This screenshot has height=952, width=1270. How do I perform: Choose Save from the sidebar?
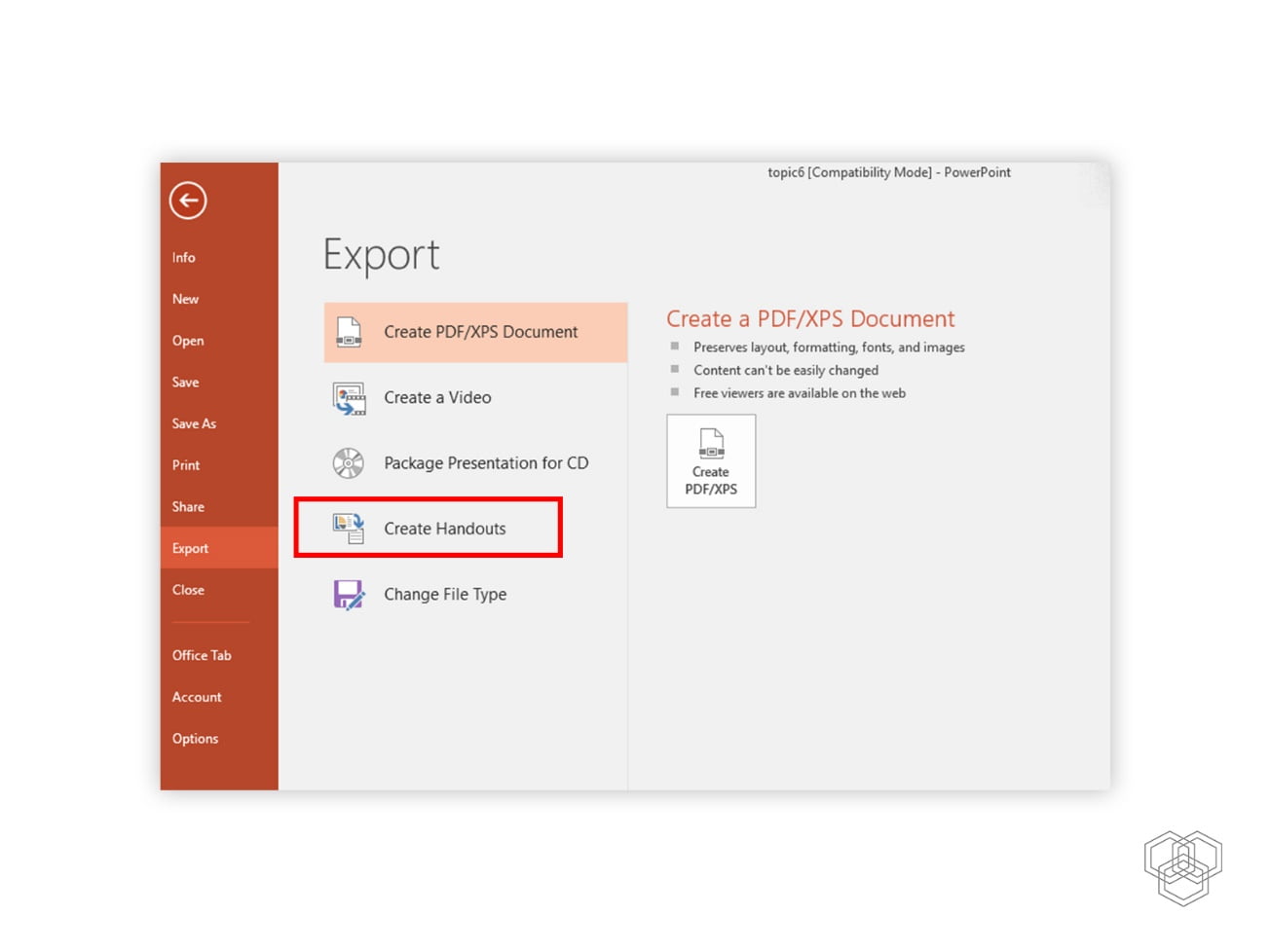[x=185, y=383]
